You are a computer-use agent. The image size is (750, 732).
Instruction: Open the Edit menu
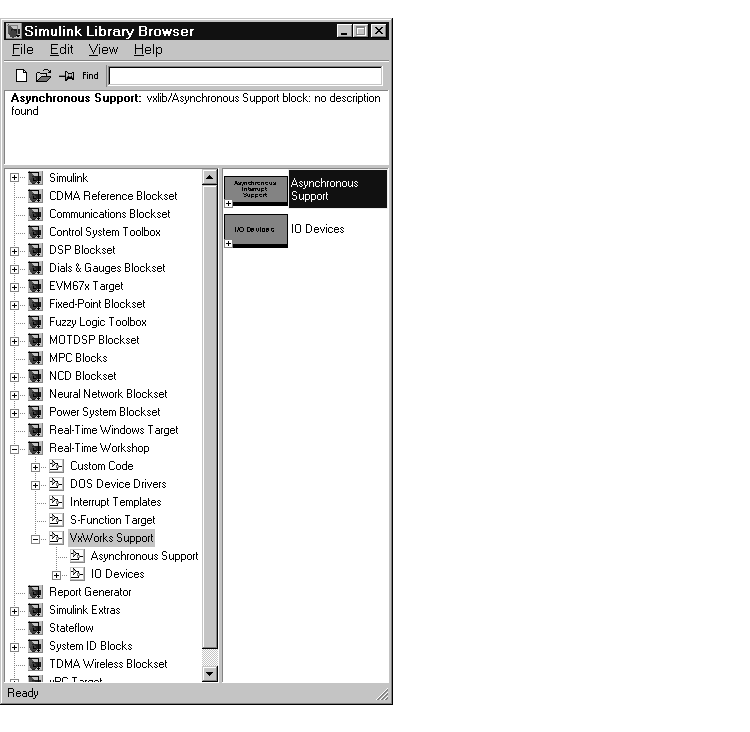pos(61,50)
